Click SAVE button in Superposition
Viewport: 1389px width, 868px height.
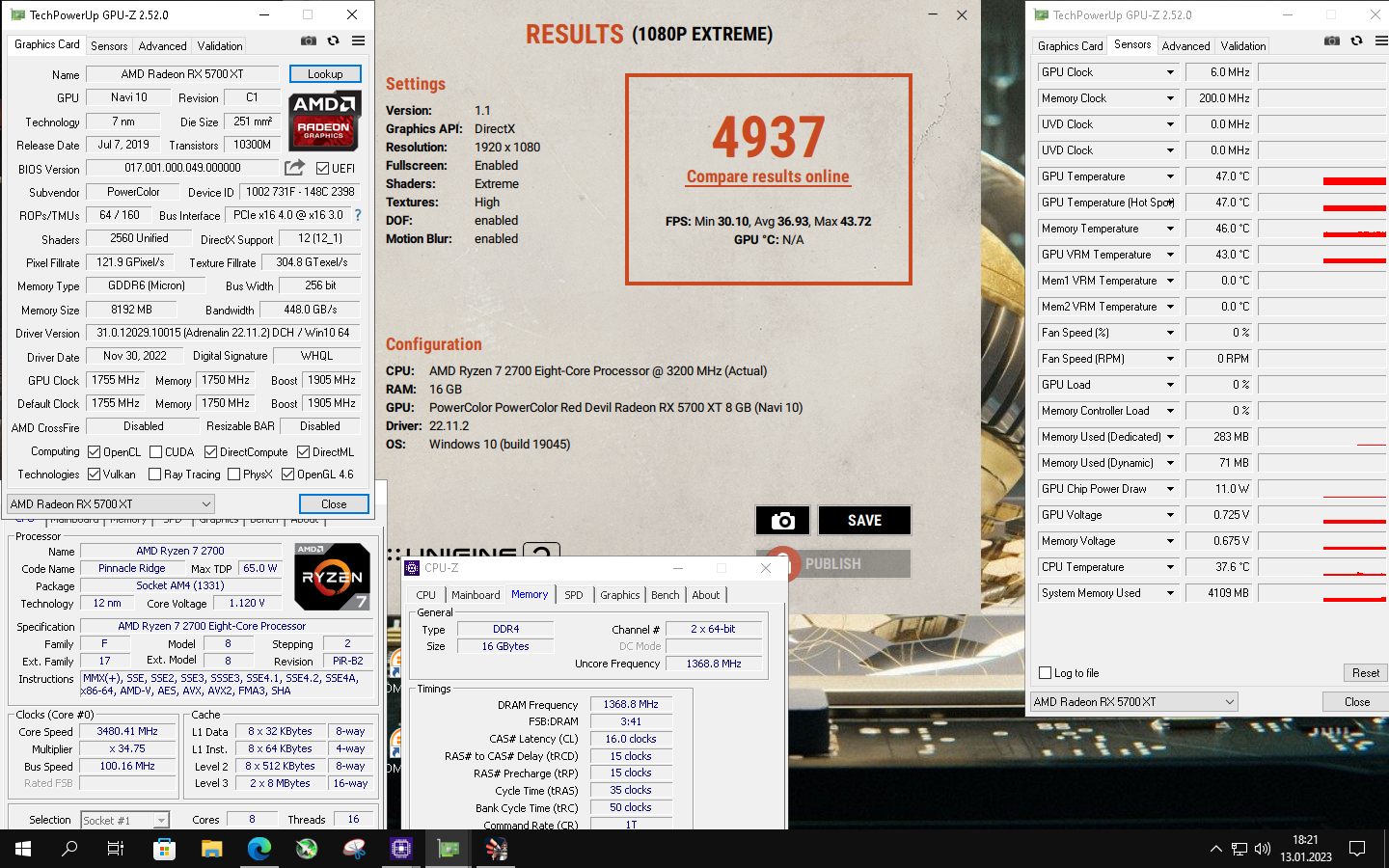point(864,521)
